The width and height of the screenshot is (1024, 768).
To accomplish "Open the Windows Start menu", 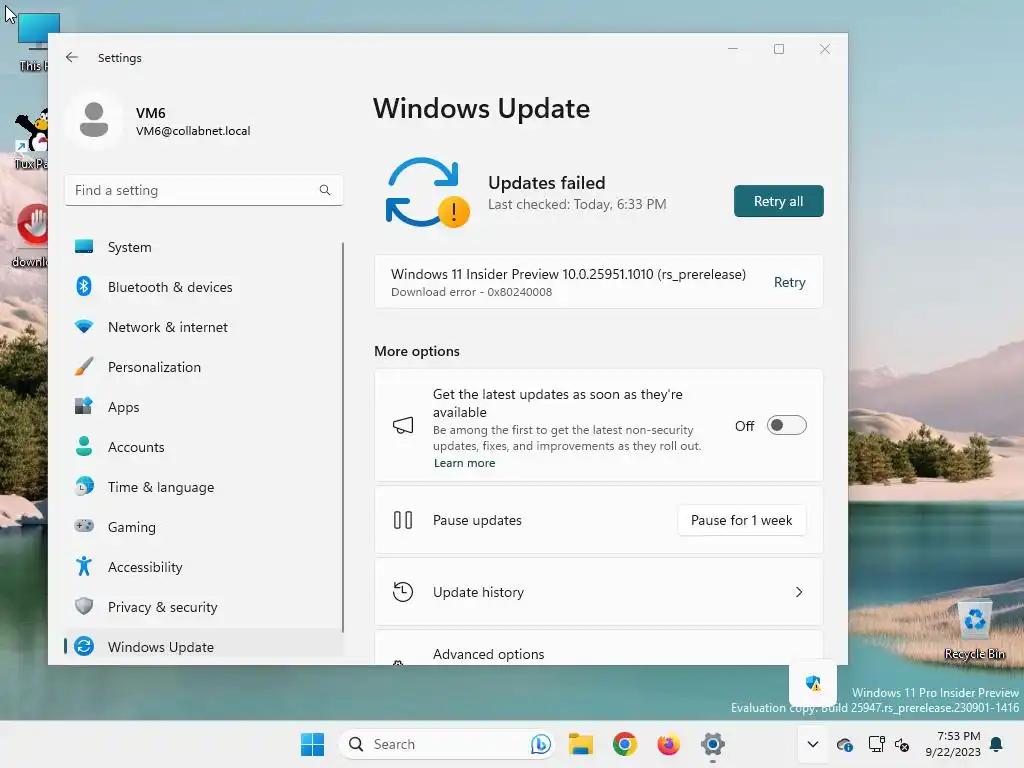I will [312, 744].
